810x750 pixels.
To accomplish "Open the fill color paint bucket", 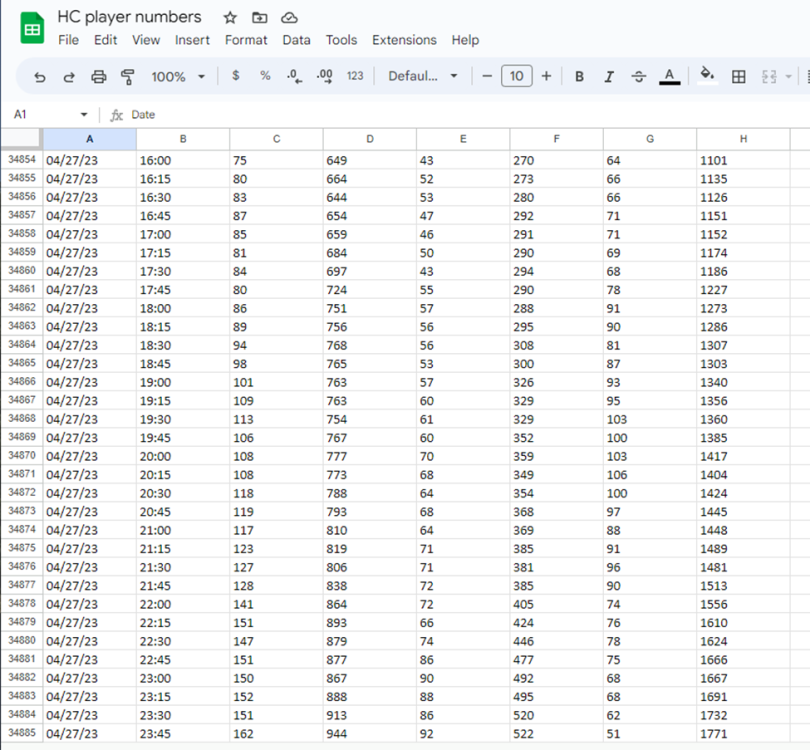I will click(707, 76).
